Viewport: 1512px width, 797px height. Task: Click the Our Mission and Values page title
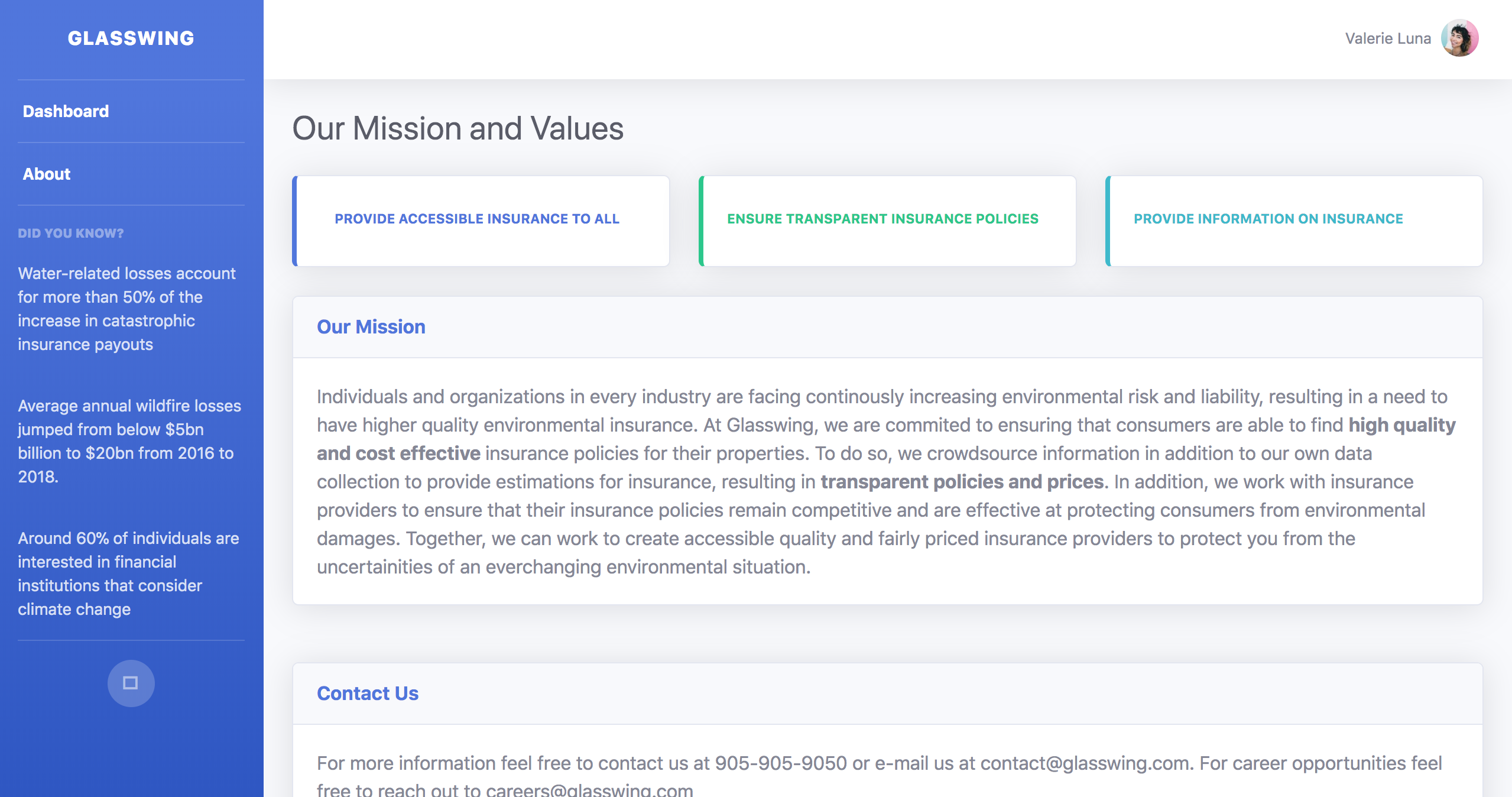point(458,128)
